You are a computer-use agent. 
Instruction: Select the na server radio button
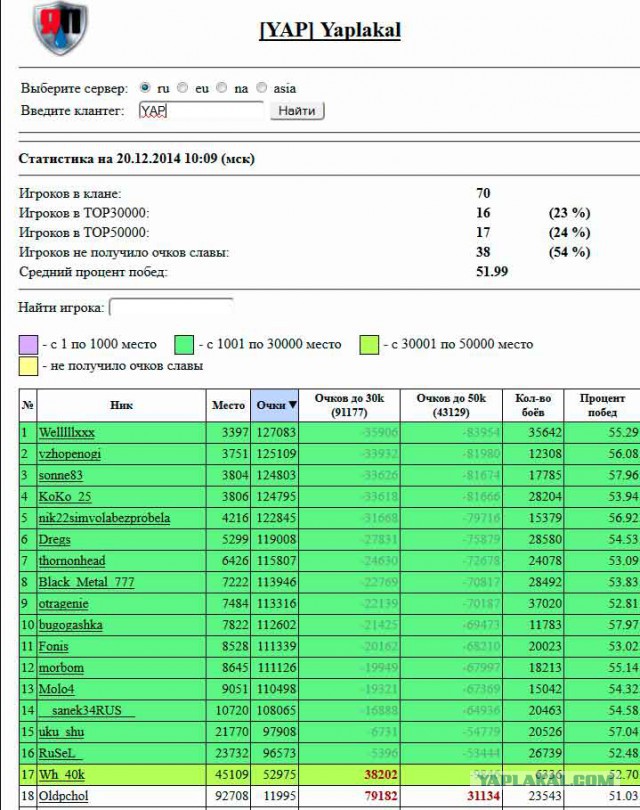point(222,87)
